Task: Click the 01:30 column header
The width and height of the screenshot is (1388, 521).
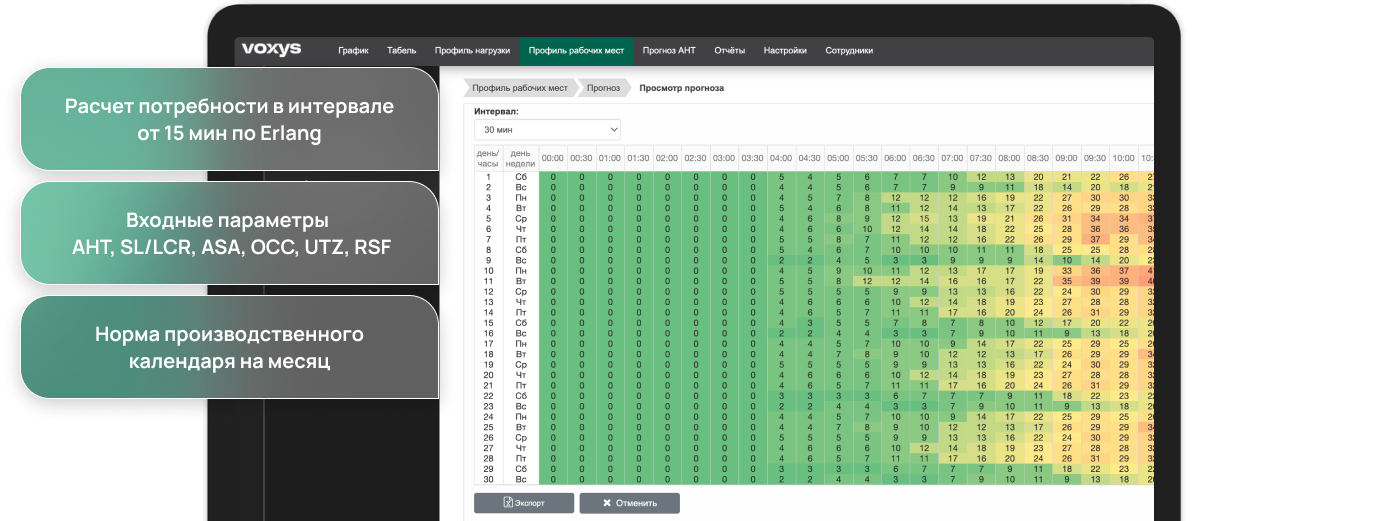Action: point(638,158)
